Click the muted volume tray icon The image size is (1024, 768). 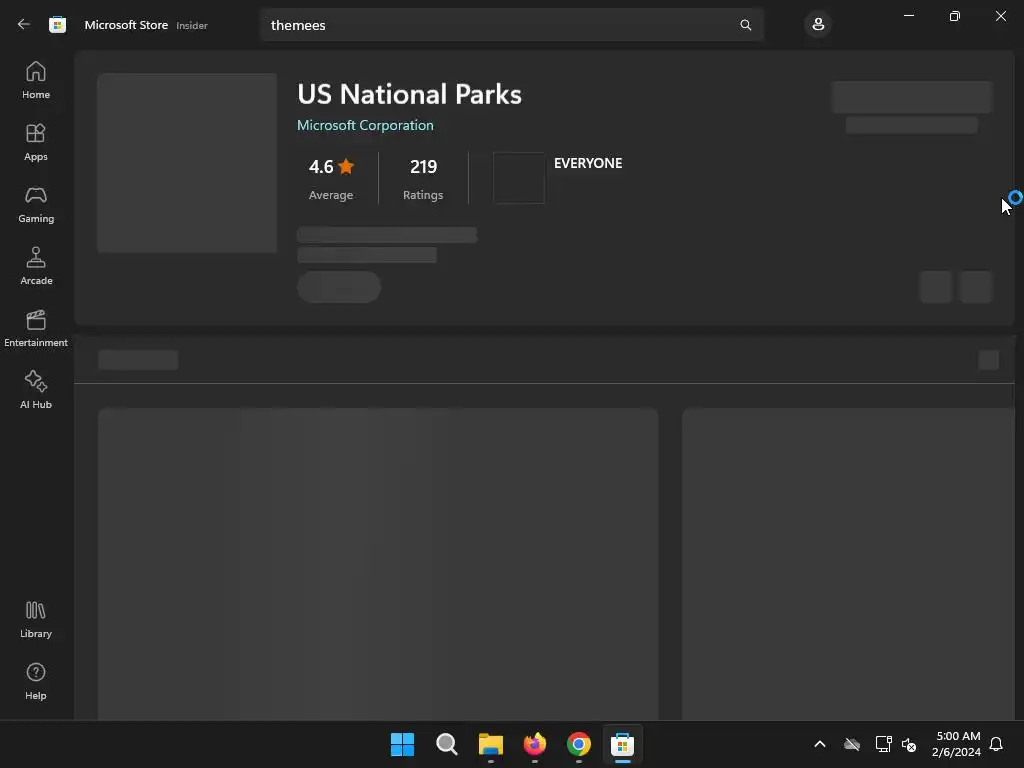(909, 744)
